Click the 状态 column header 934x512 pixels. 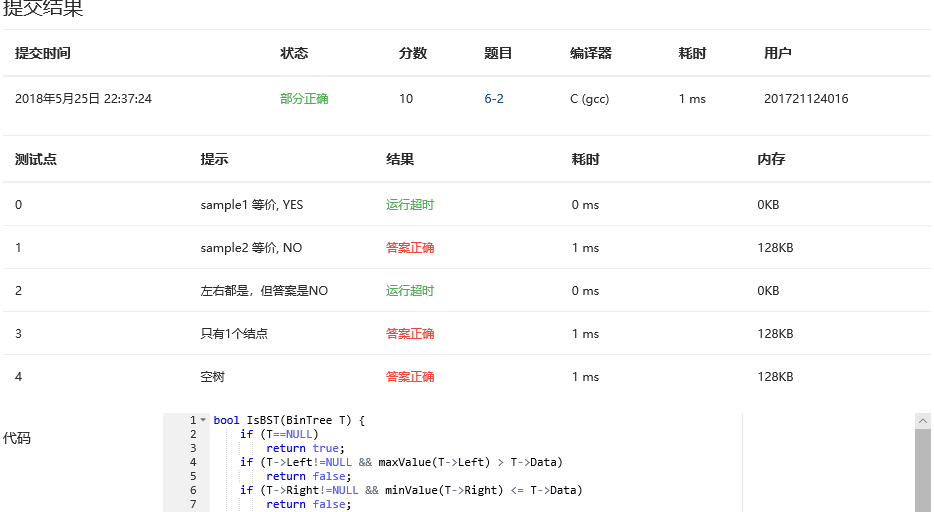point(294,53)
